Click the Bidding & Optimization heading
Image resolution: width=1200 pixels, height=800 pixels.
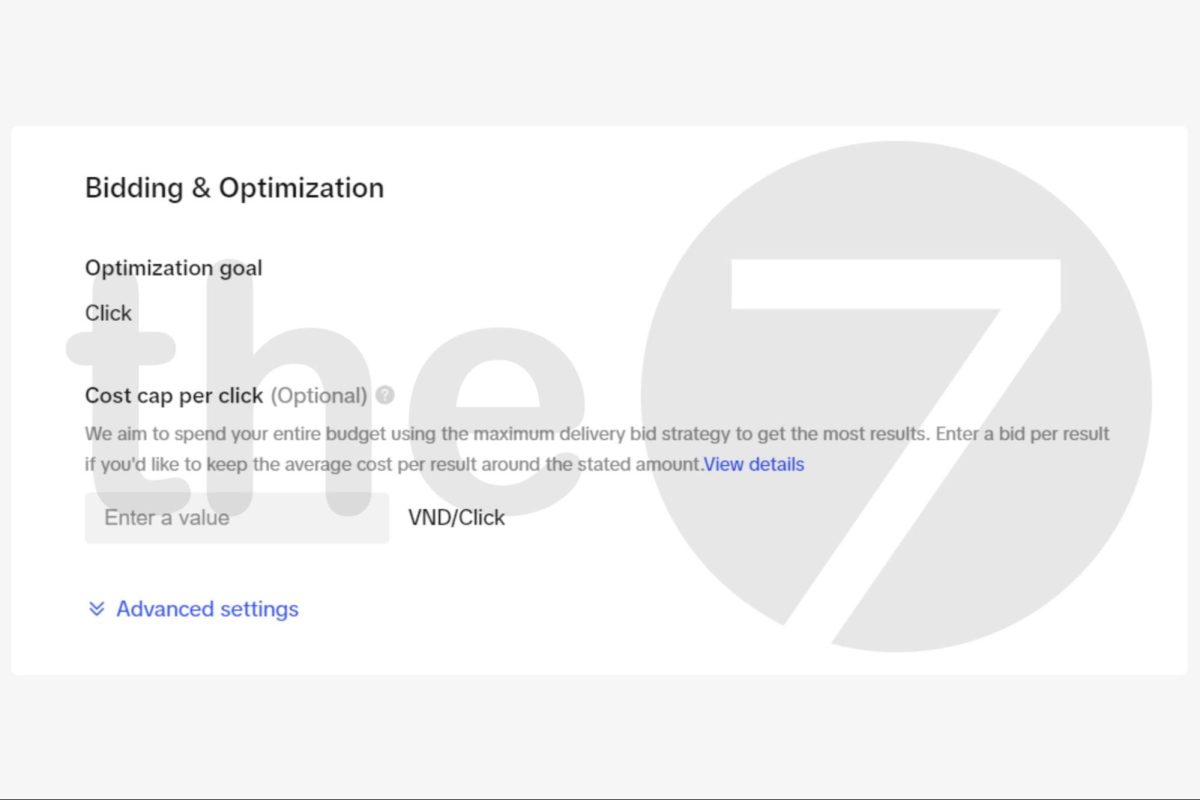click(x=234, y=188)
